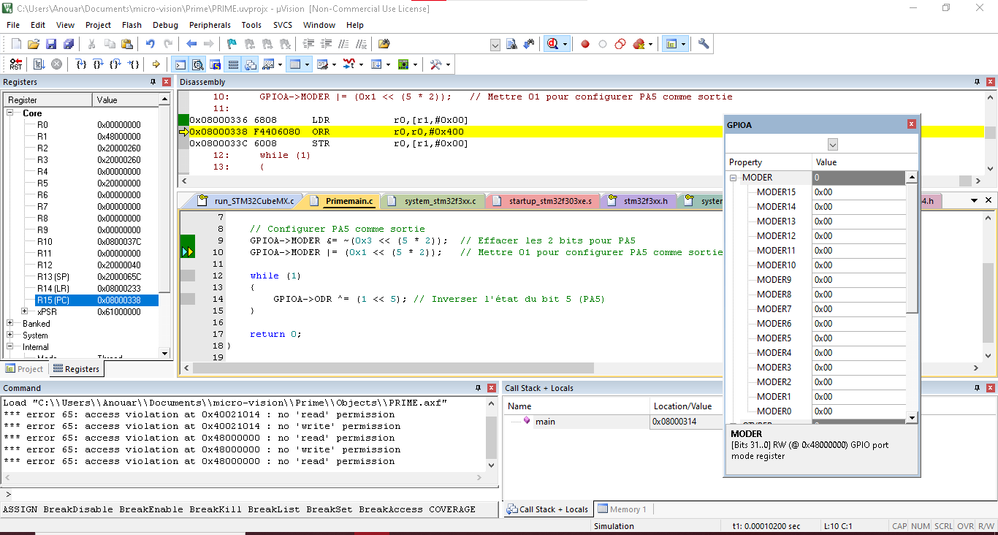Click the MODER5 value field

(858, 338)
